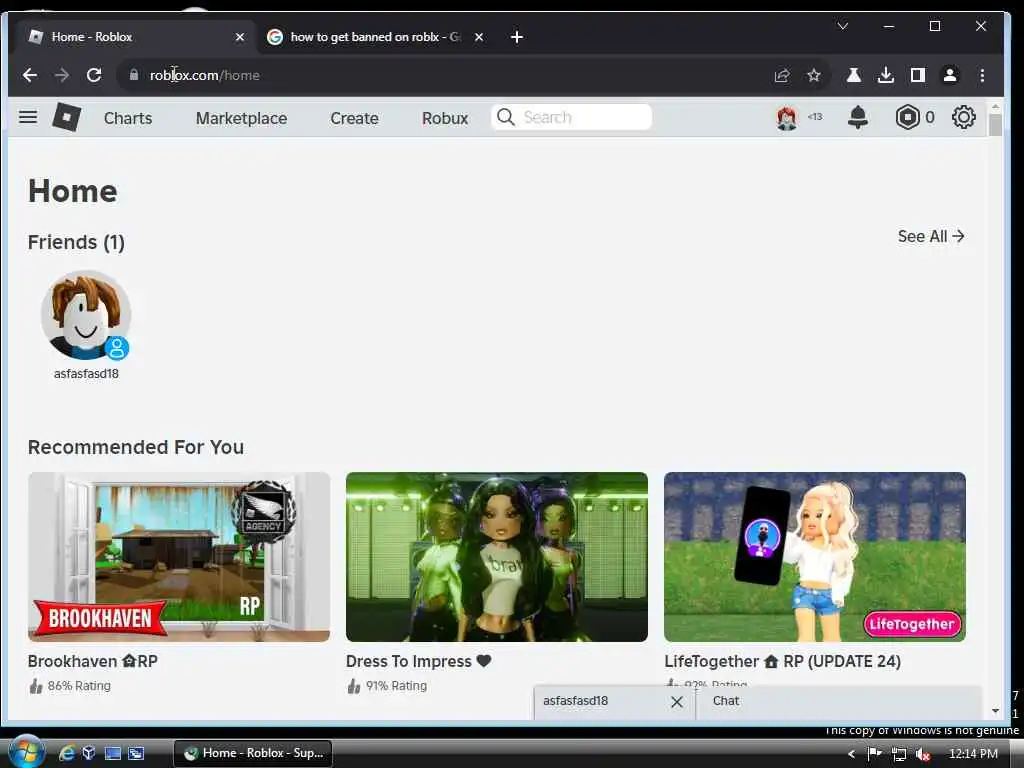Click the page vertical scrollbar thumb

(995, 125)
